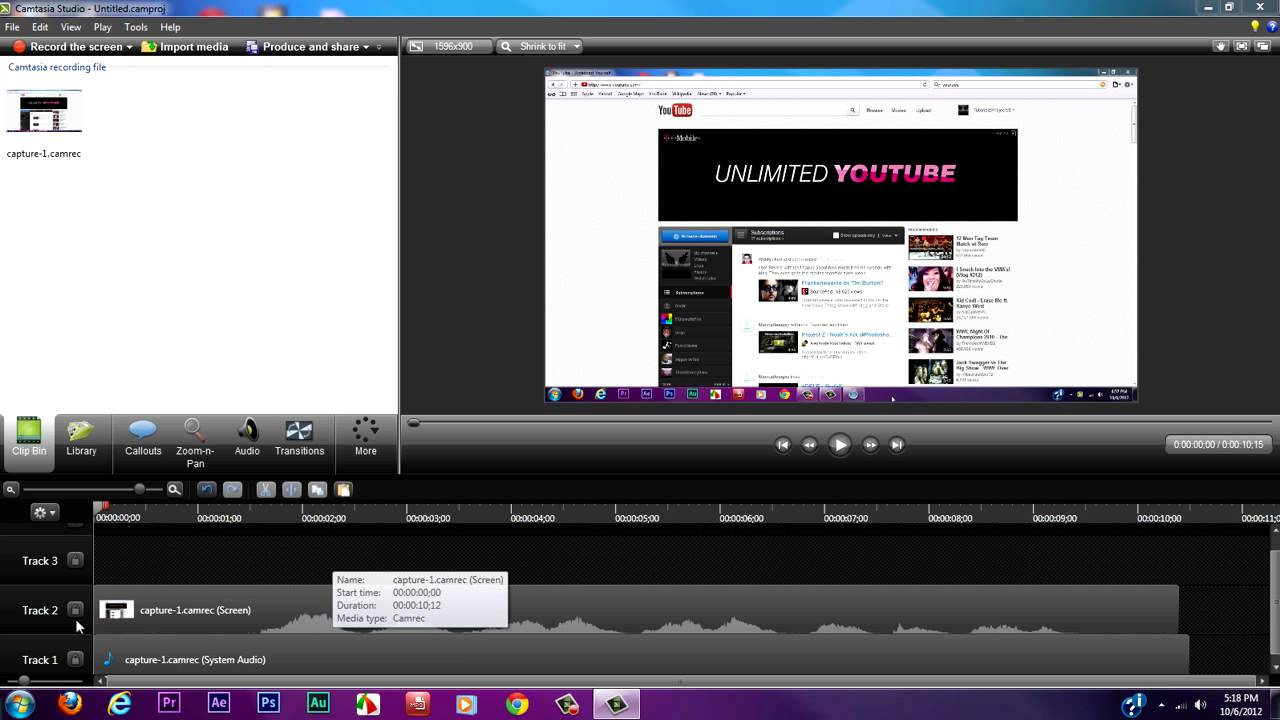
Task: Select capture-1.camrec (System Audio) clip on Track 1
Action: [642, 660]
